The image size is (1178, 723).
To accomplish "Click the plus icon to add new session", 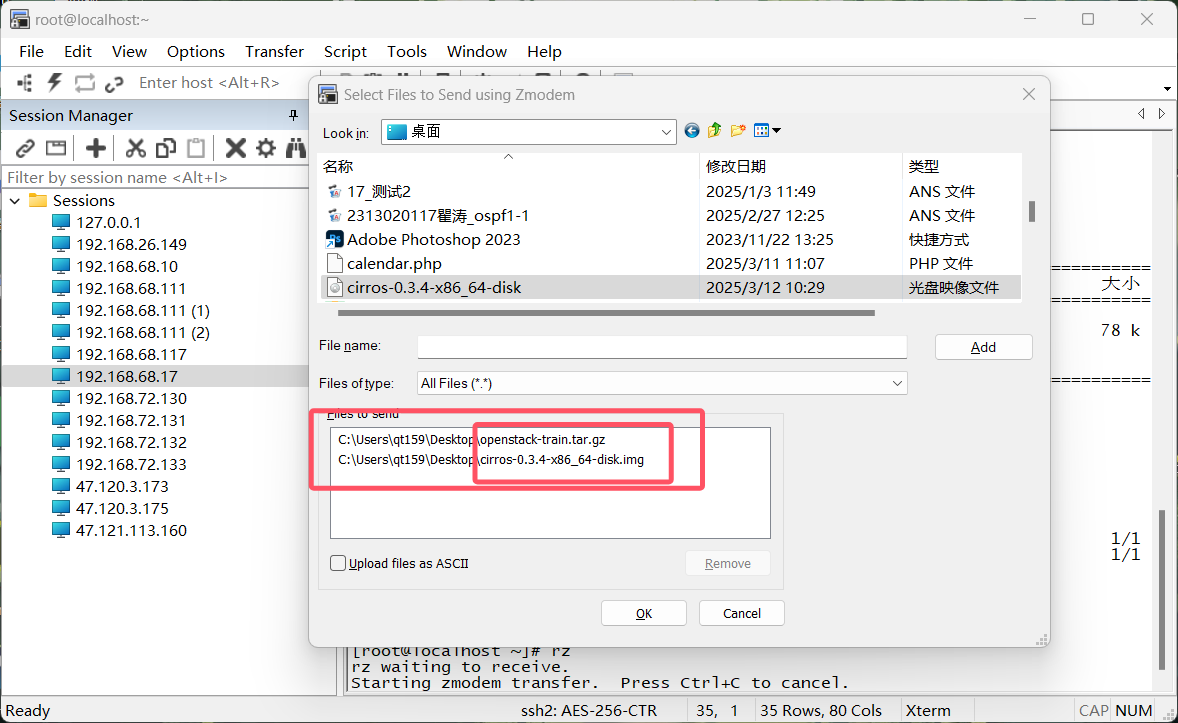I will click(96, 149).
